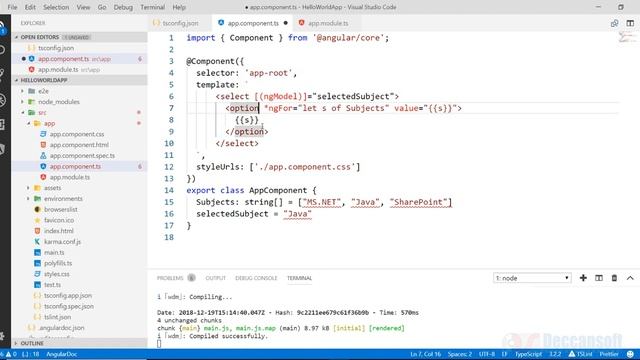Open the View menu

[x=83, y=7]
